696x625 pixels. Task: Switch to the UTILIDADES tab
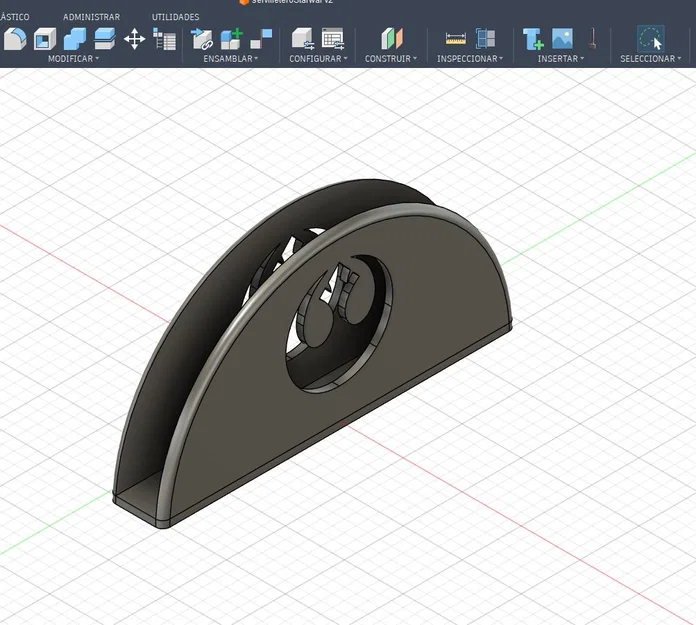pyautogui.click(x=175, y=17)
